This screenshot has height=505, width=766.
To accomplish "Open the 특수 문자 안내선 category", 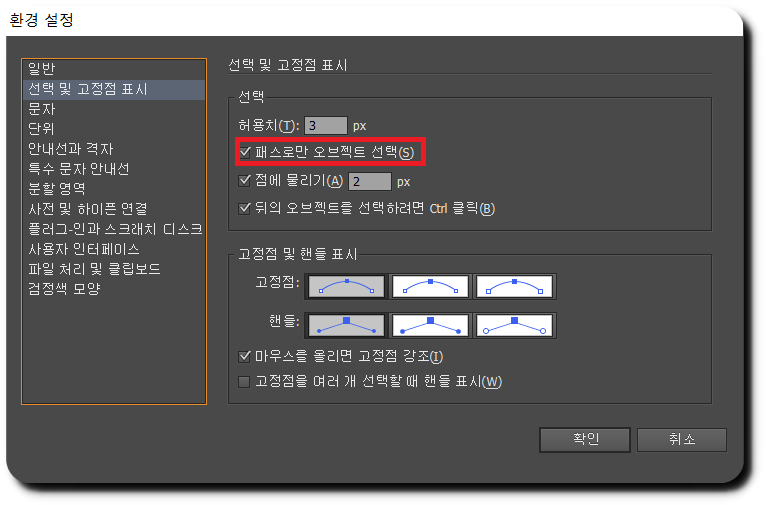I will tap(114, 169).
